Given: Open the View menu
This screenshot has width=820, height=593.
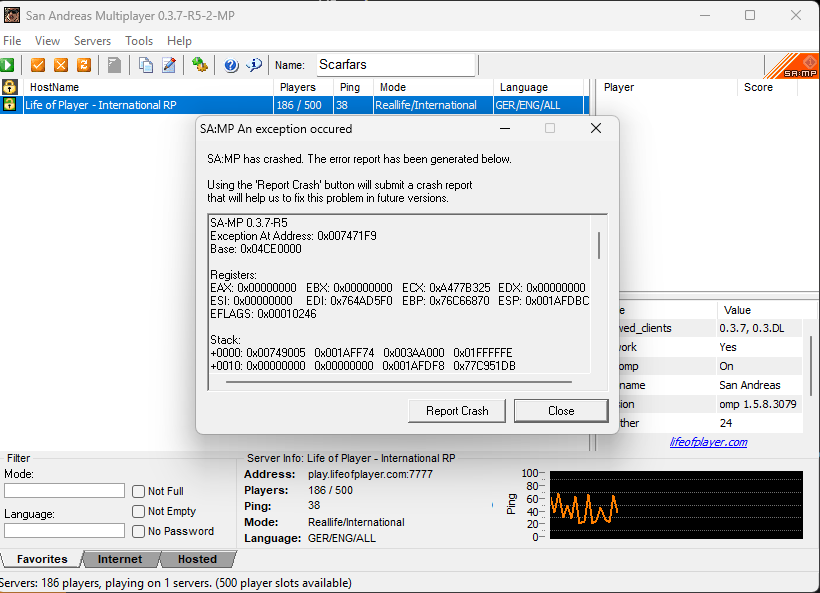Looking at the screenshot, I should pyautogui.click(x=47, y=41).
